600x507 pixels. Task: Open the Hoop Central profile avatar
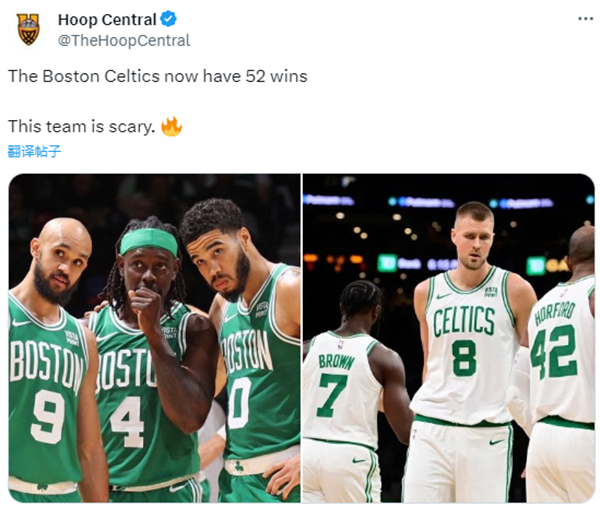(29, 29)
